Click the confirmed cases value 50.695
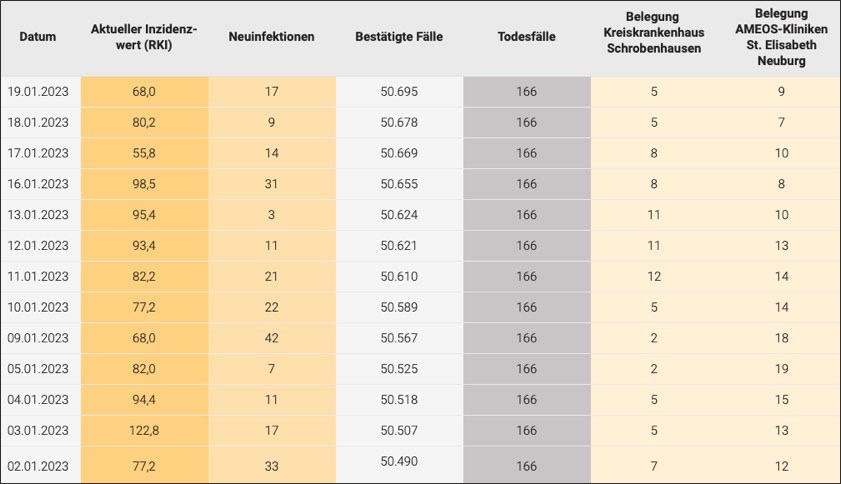Image resolution: width=841 pixels, height=484 pixels. click(399, 92)
